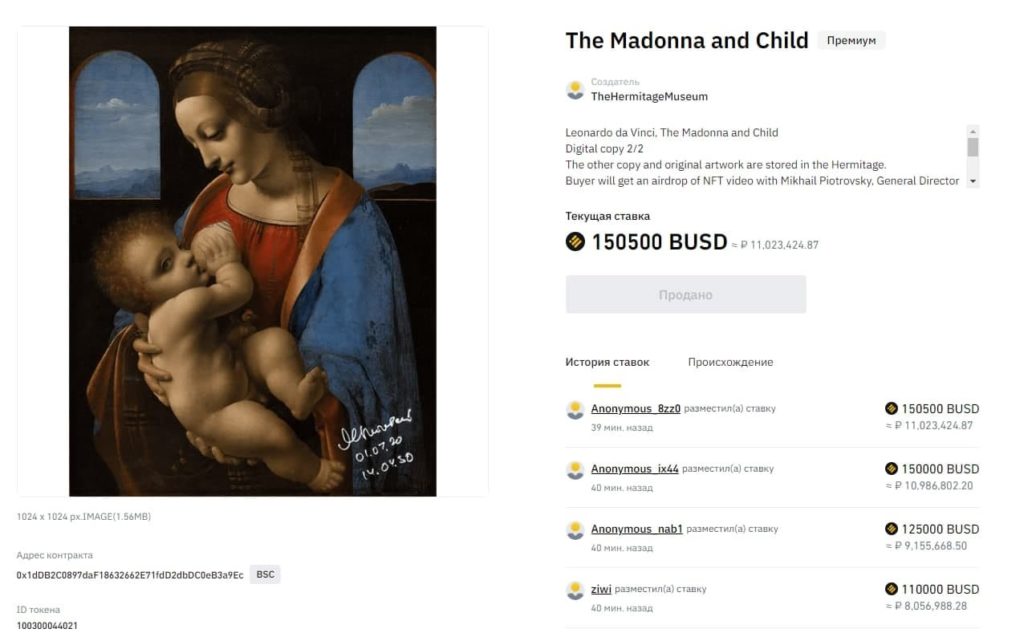Click avatar icon of ziwi bidder
1024x641 pixels.
pos(575,590)
